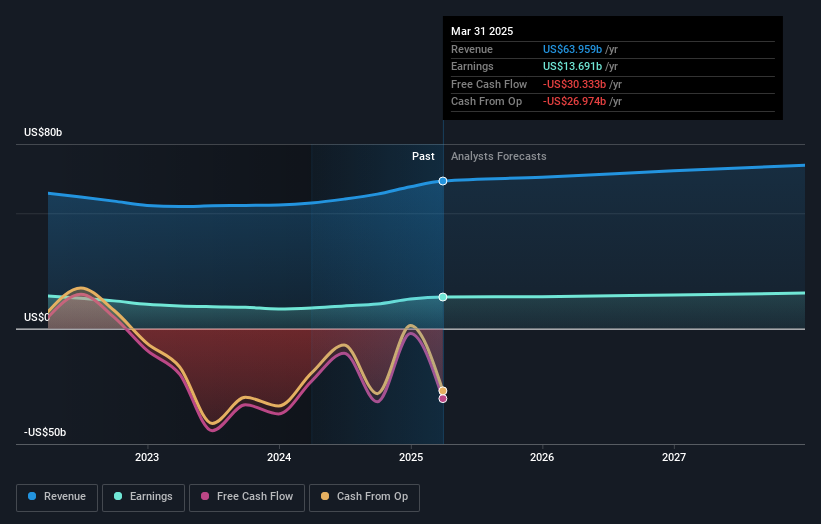The image size is (821, 524).
Task: Click the 2025 axis label
Action: click(x=411, y=458)
